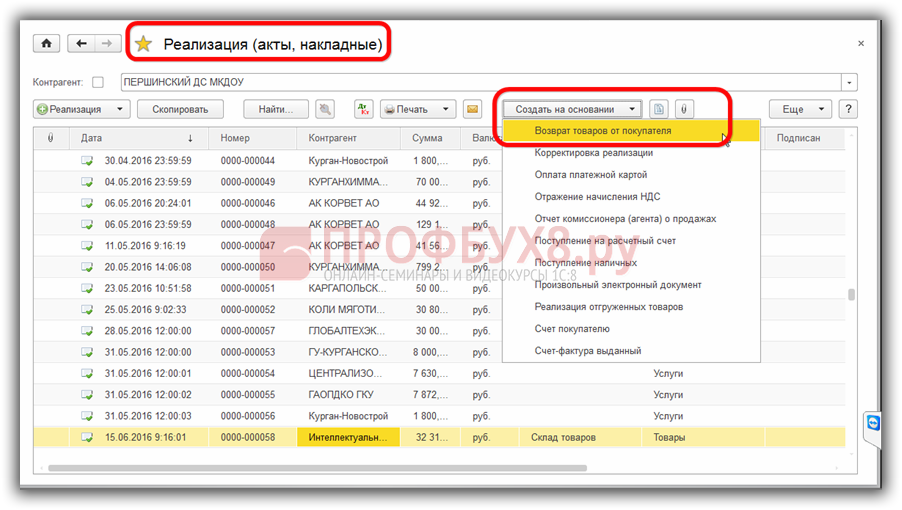Click the Найти... search button

coord(281,109)
